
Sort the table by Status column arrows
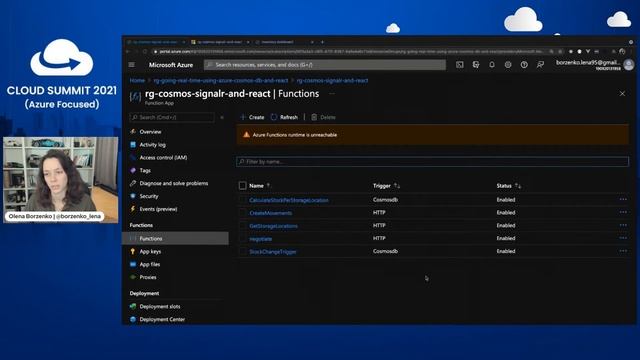coord(518,186)
